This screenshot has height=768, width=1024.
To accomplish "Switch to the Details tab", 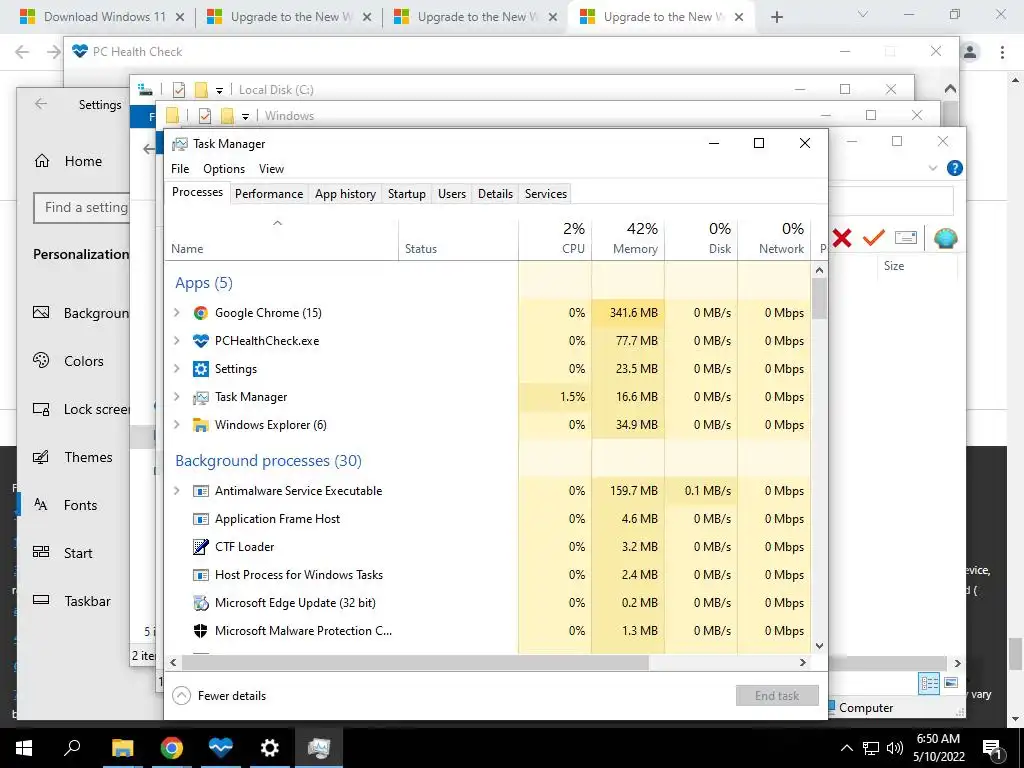I will click(x=495, y=194).
